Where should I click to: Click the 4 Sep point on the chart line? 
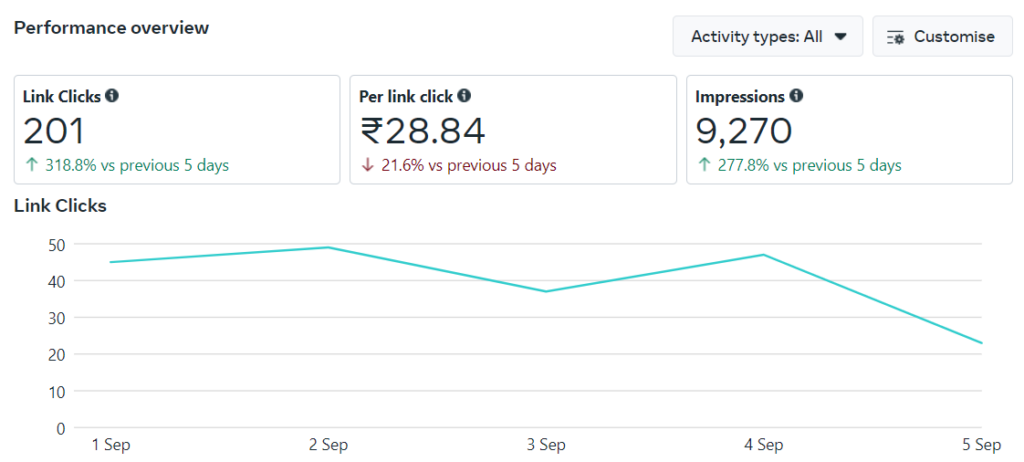point(763,255)
